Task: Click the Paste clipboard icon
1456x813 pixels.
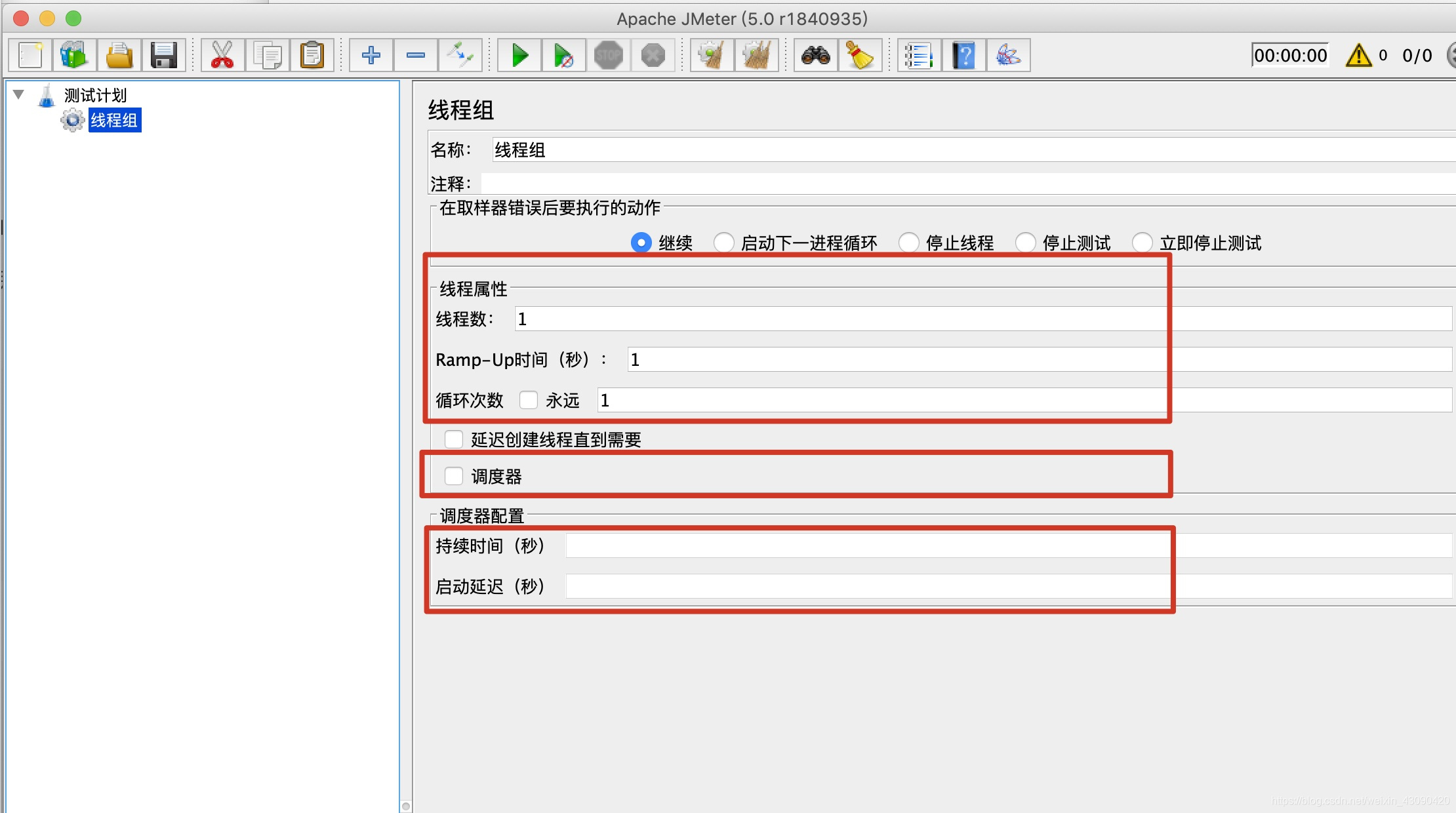Action: point(312,55)
